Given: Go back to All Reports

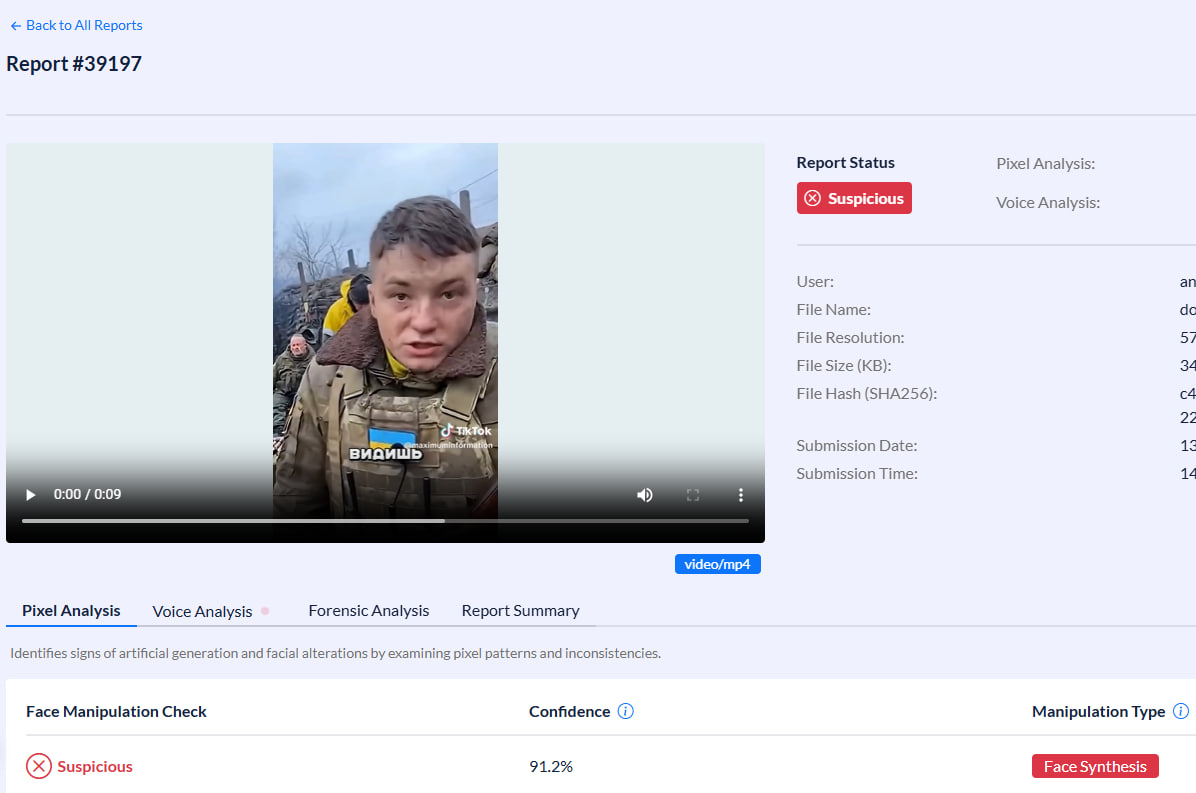Looking at the screenshot, I should coord(76,25).
